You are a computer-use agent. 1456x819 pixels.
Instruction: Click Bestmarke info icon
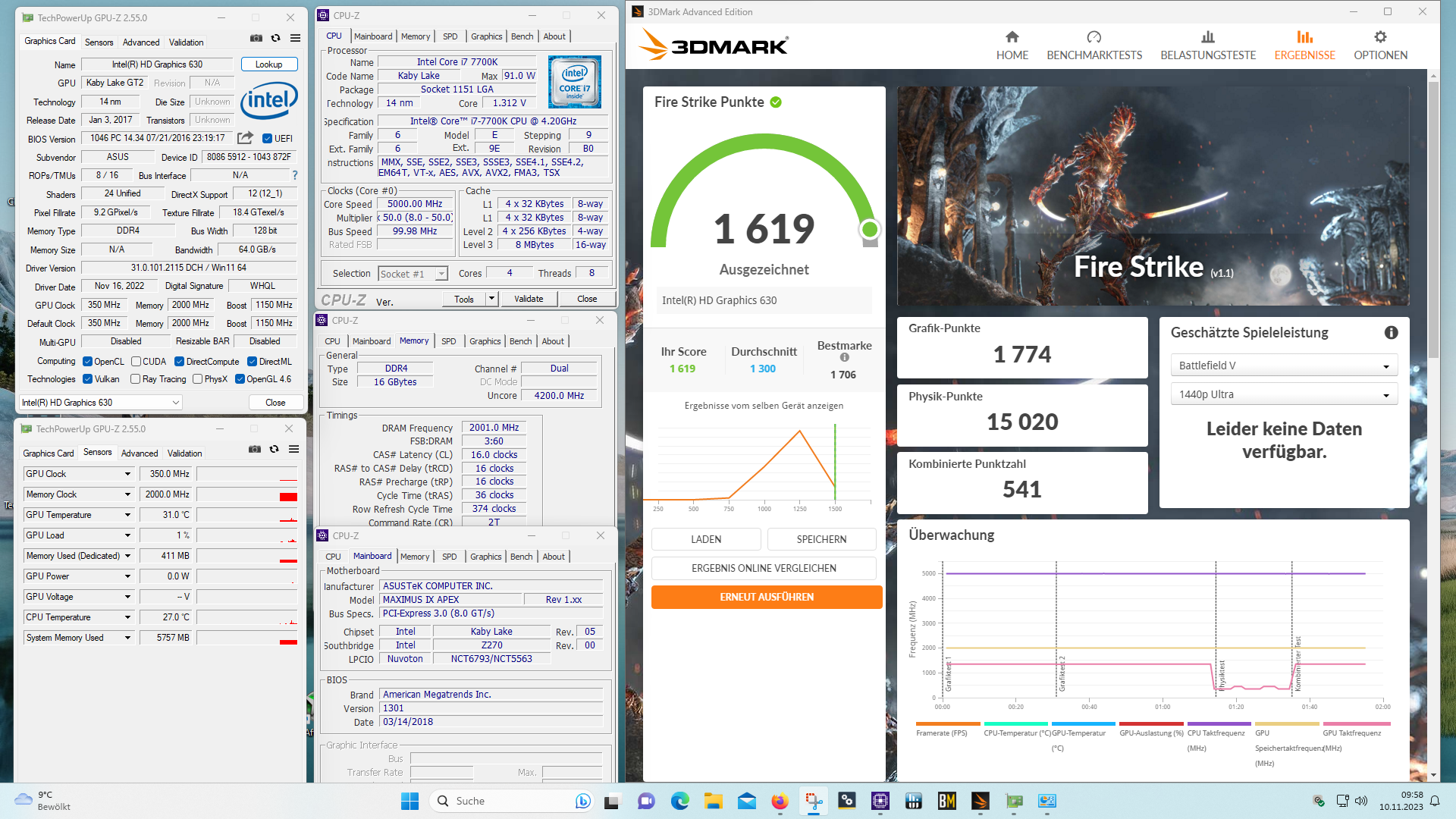tap(844, 357)
